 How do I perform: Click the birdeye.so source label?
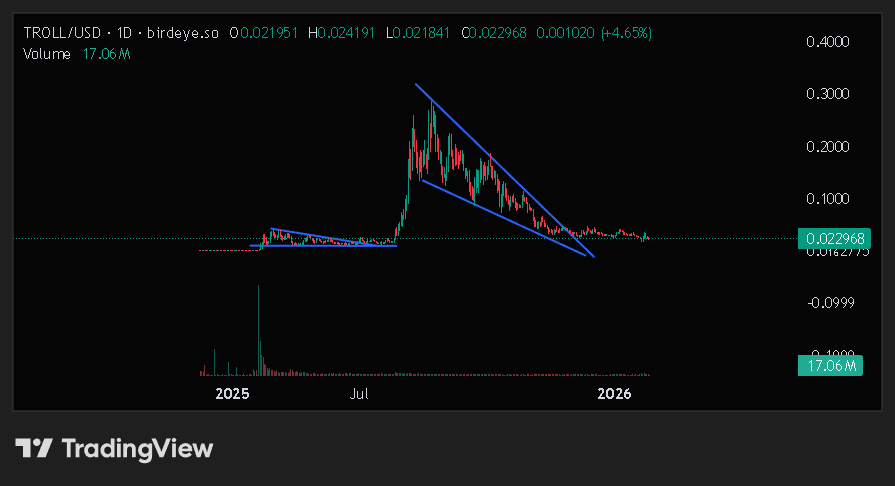[183, 33]
